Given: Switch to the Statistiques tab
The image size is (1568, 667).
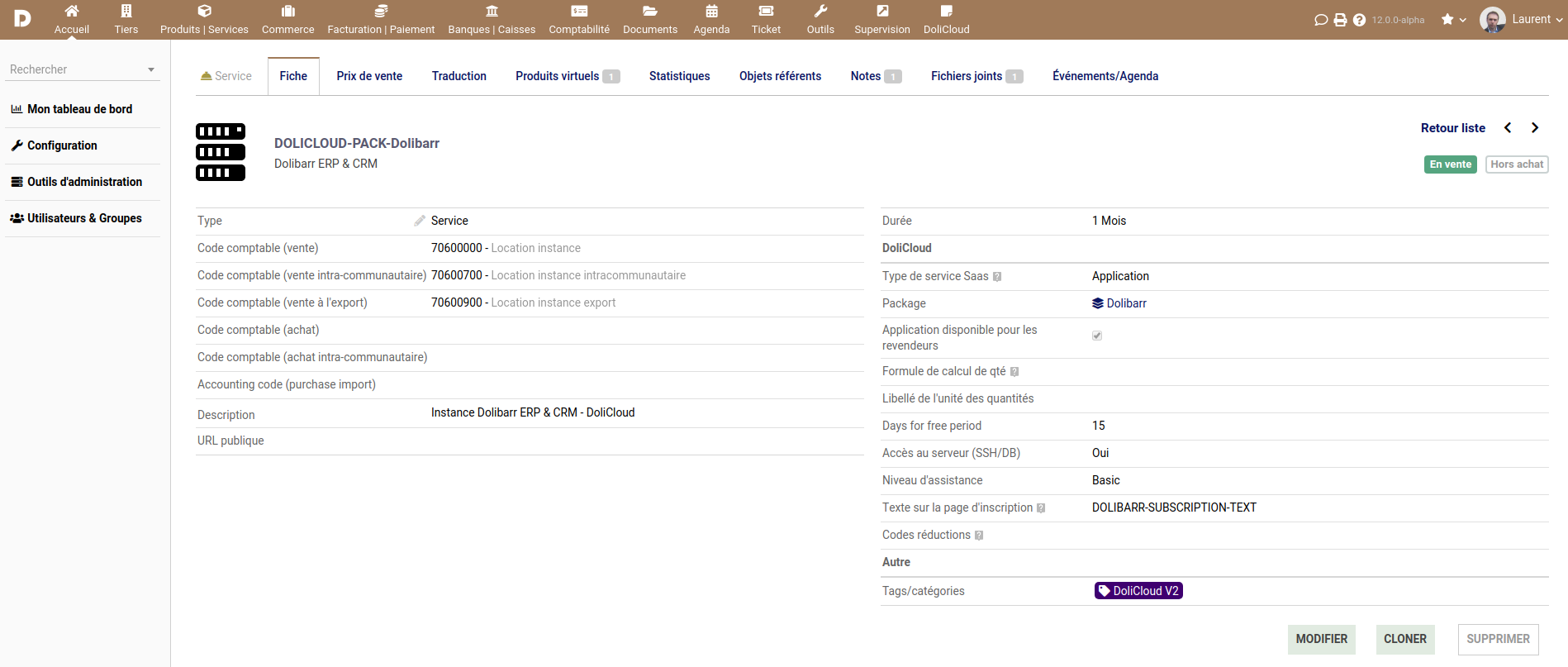Looking at the screenshot, I should coord(679,76).
